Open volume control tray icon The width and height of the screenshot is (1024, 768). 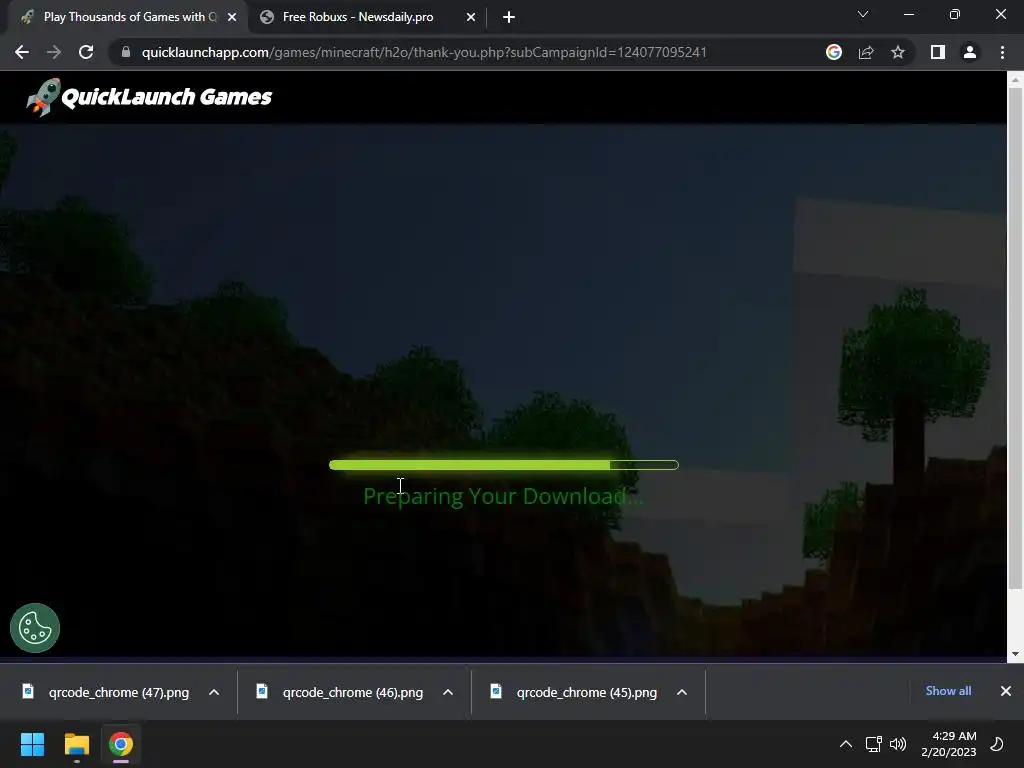click(898, 744)
